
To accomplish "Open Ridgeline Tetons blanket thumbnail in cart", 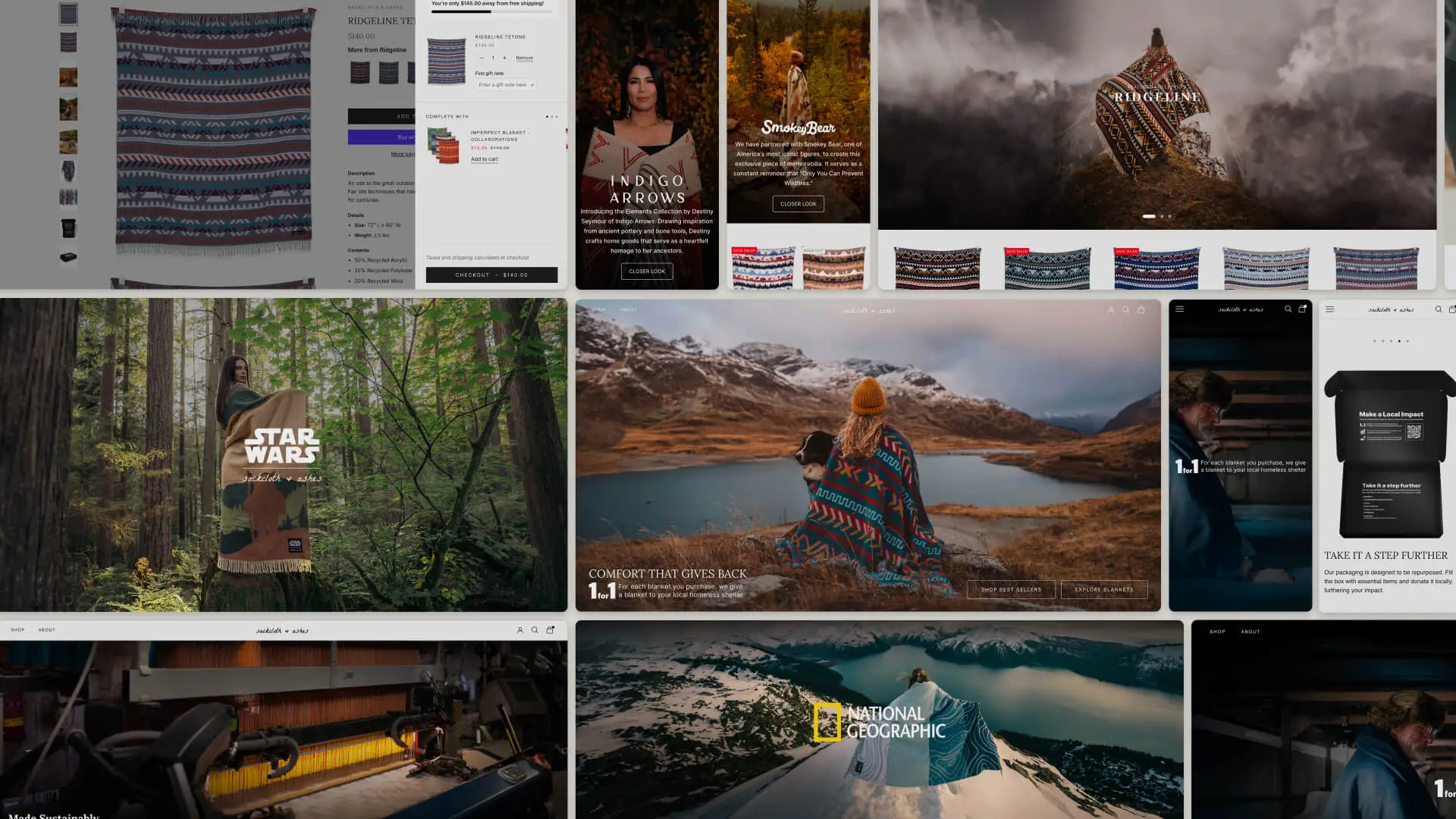I will coord(446,61).
